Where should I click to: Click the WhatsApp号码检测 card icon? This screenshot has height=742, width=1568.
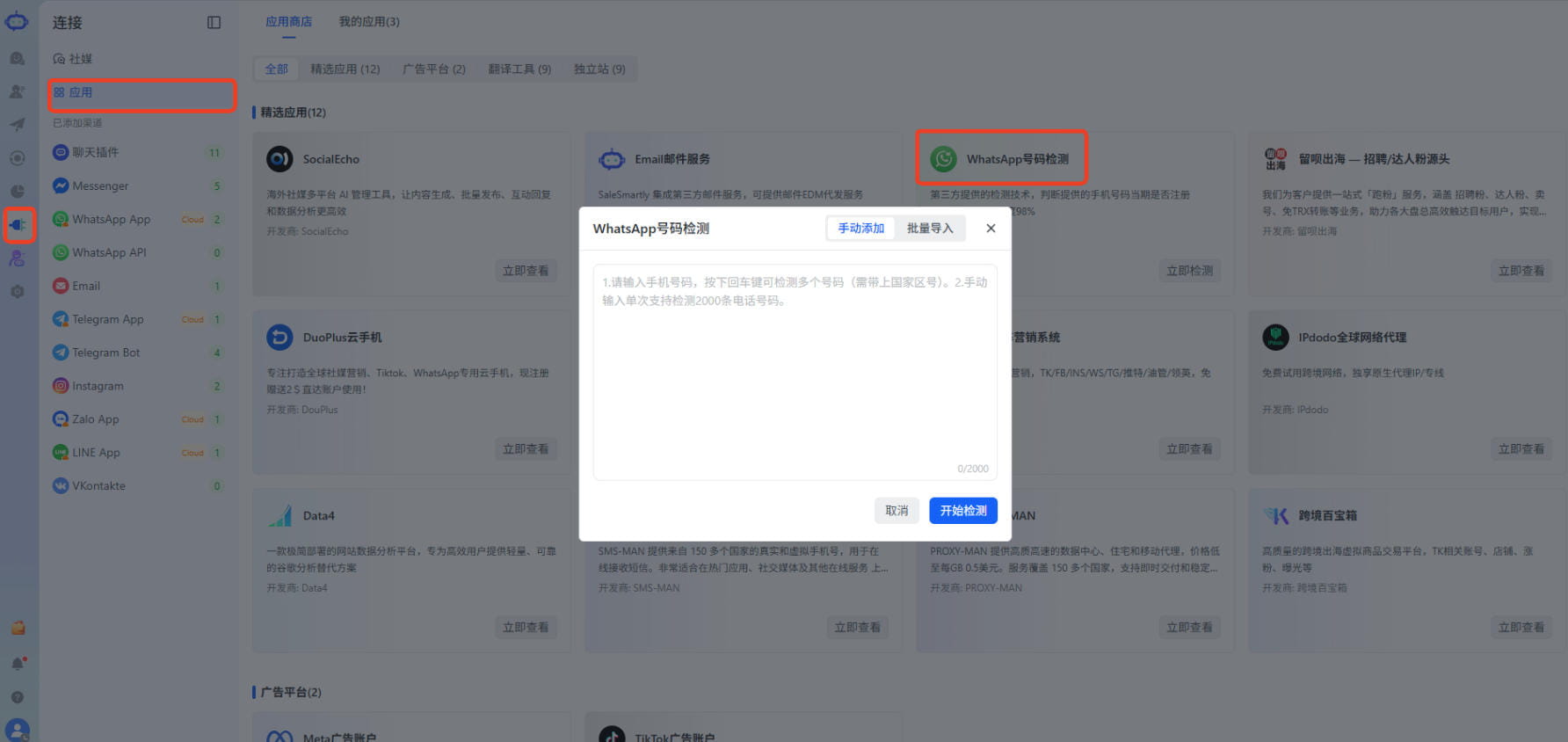[x=944, y=159]
